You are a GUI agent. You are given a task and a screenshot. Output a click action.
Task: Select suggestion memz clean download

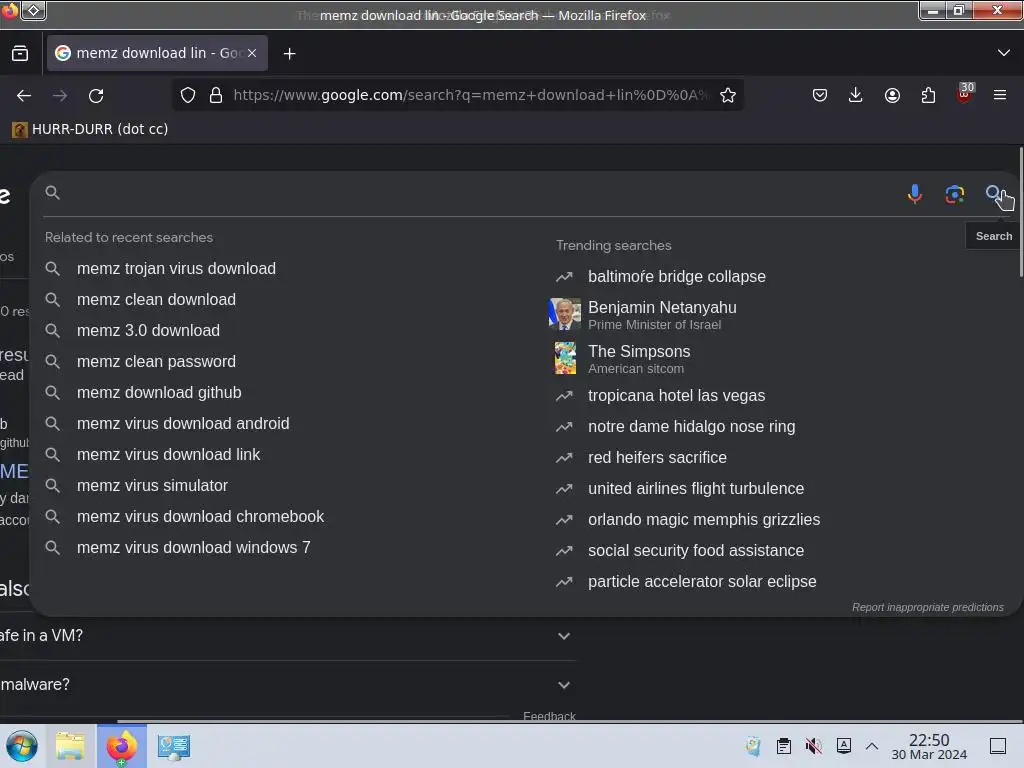[x=156, y=300]
